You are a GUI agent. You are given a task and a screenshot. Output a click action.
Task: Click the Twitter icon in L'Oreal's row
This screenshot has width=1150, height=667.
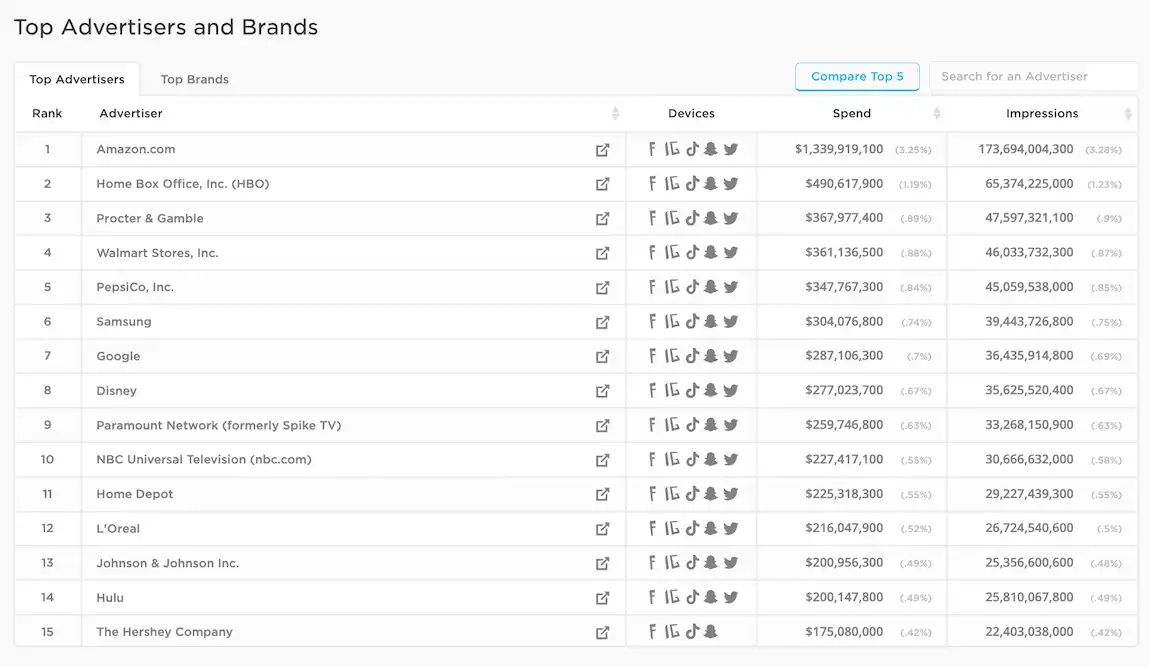[x=731, y=528]
